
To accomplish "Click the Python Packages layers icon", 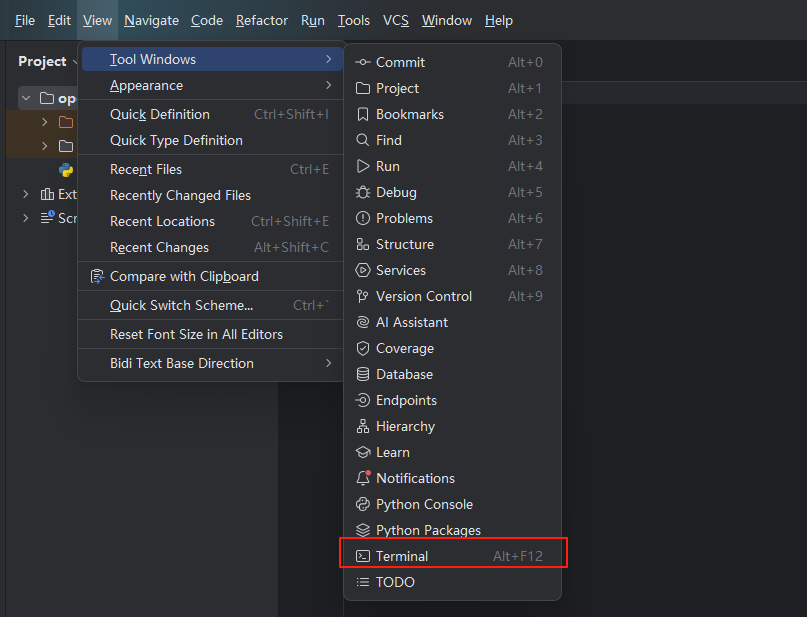I will 363,530.
